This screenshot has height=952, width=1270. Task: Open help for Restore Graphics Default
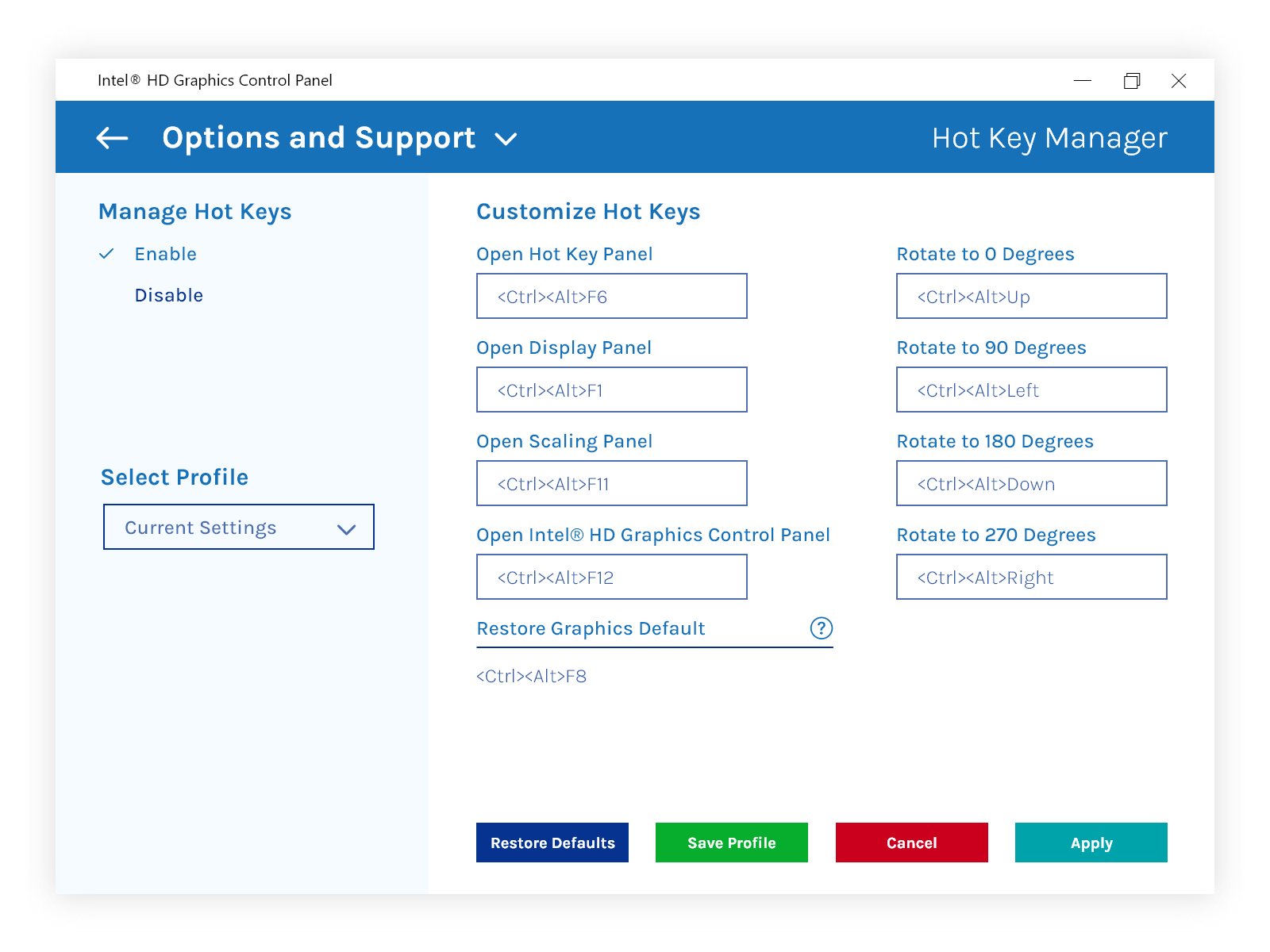tap(822, 628)
